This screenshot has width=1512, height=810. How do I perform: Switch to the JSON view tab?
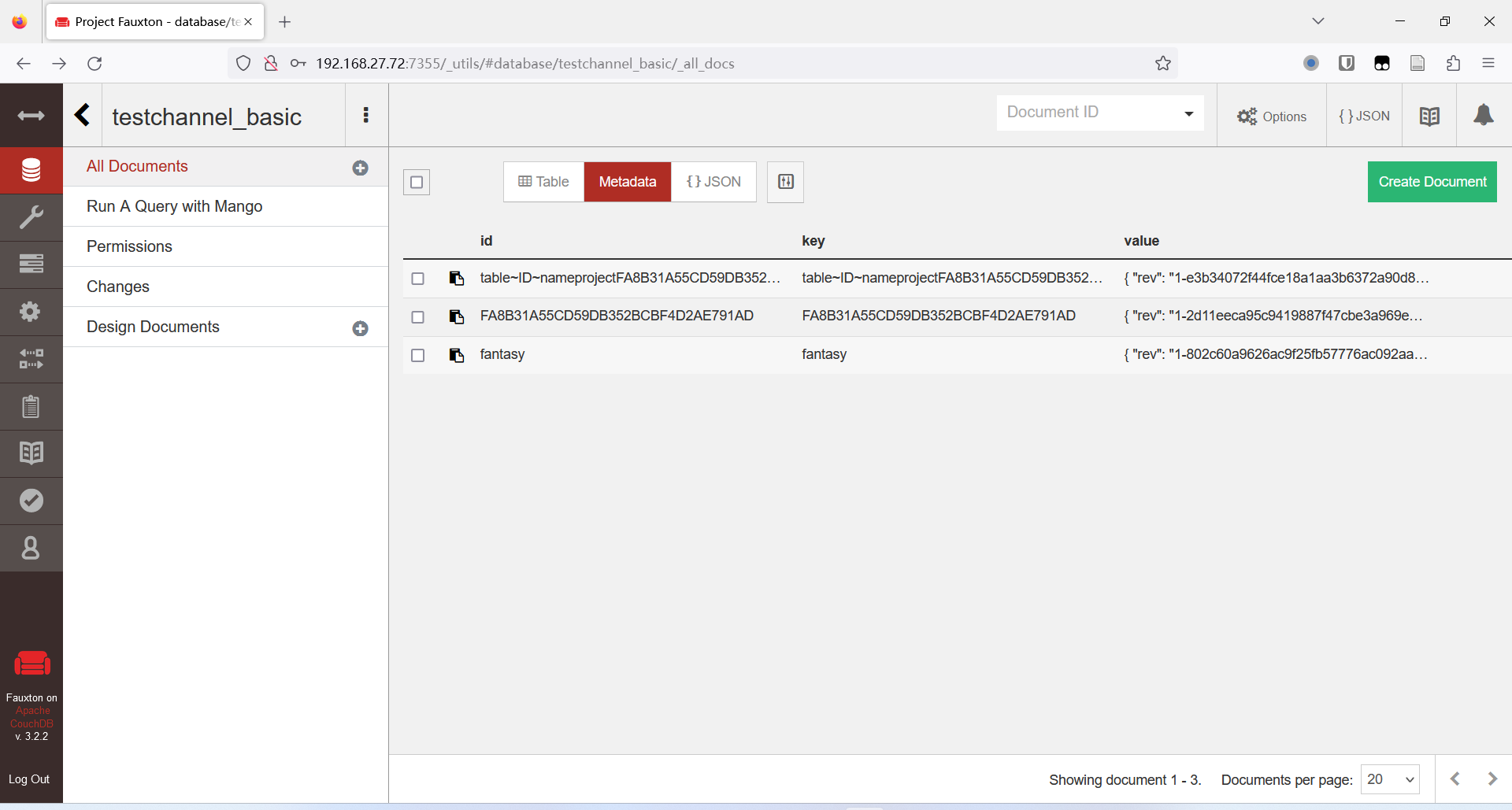point(713,182)
